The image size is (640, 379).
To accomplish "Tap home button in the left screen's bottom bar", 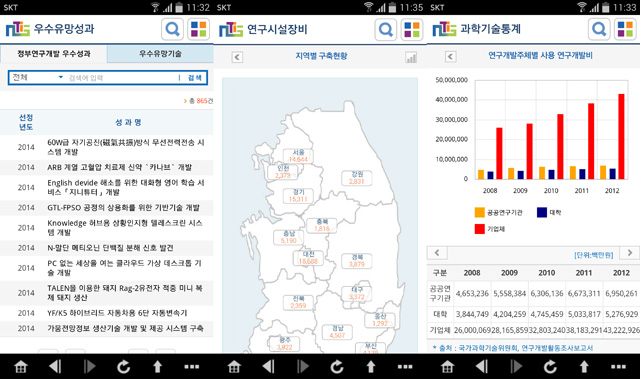I will [21, 366].
